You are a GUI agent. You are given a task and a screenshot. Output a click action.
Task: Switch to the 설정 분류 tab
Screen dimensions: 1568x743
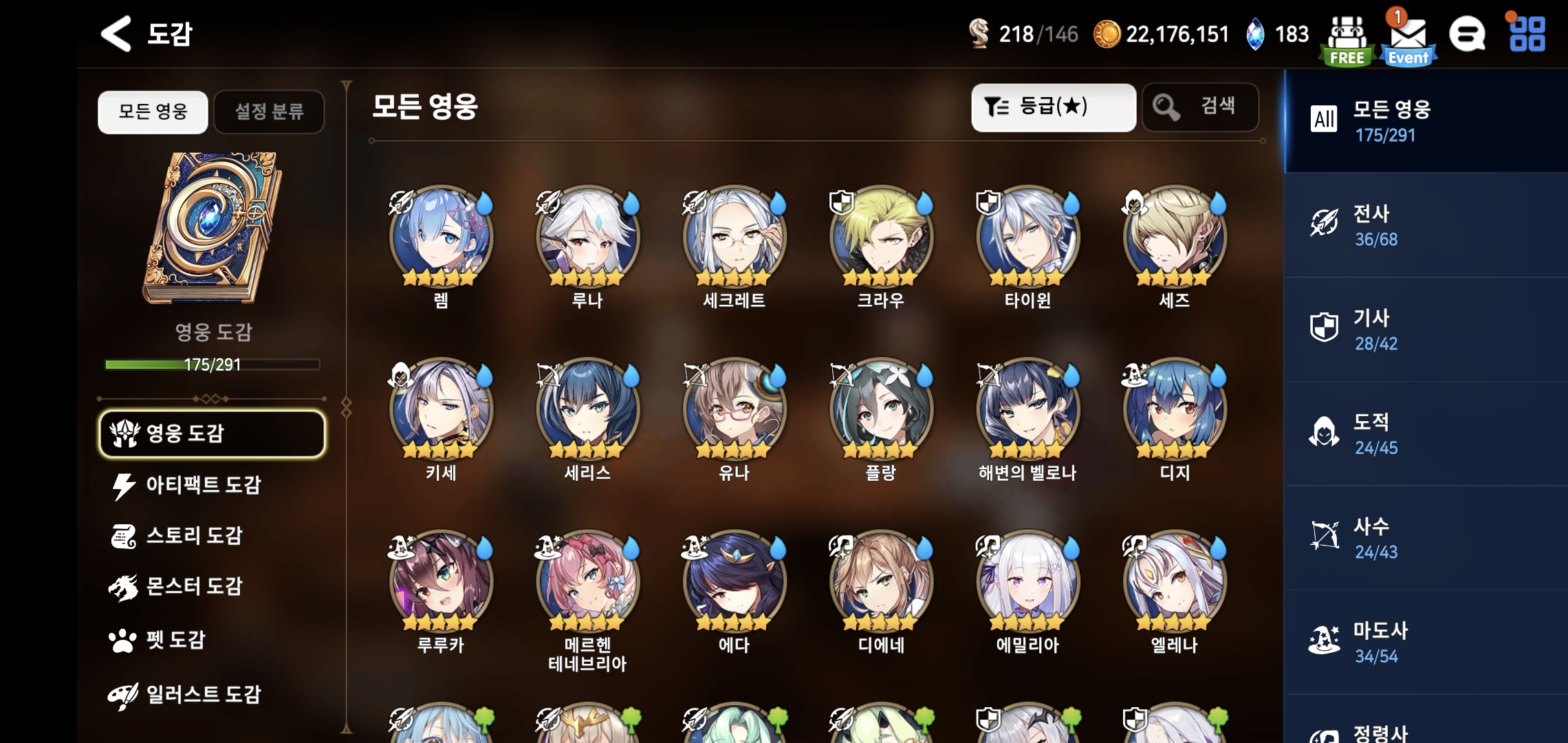tap(269, 111)
